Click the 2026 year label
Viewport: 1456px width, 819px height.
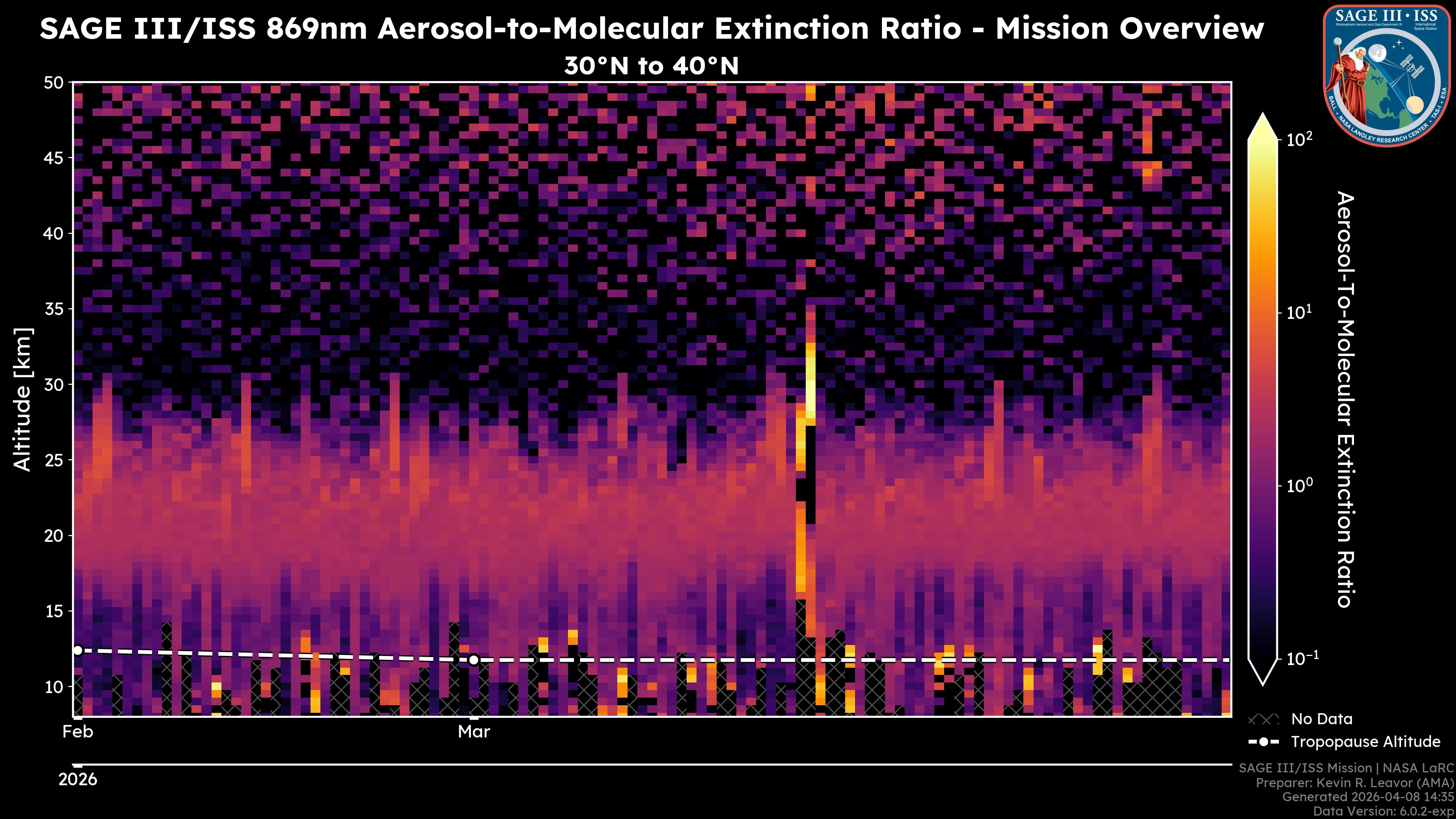(78, 780)
